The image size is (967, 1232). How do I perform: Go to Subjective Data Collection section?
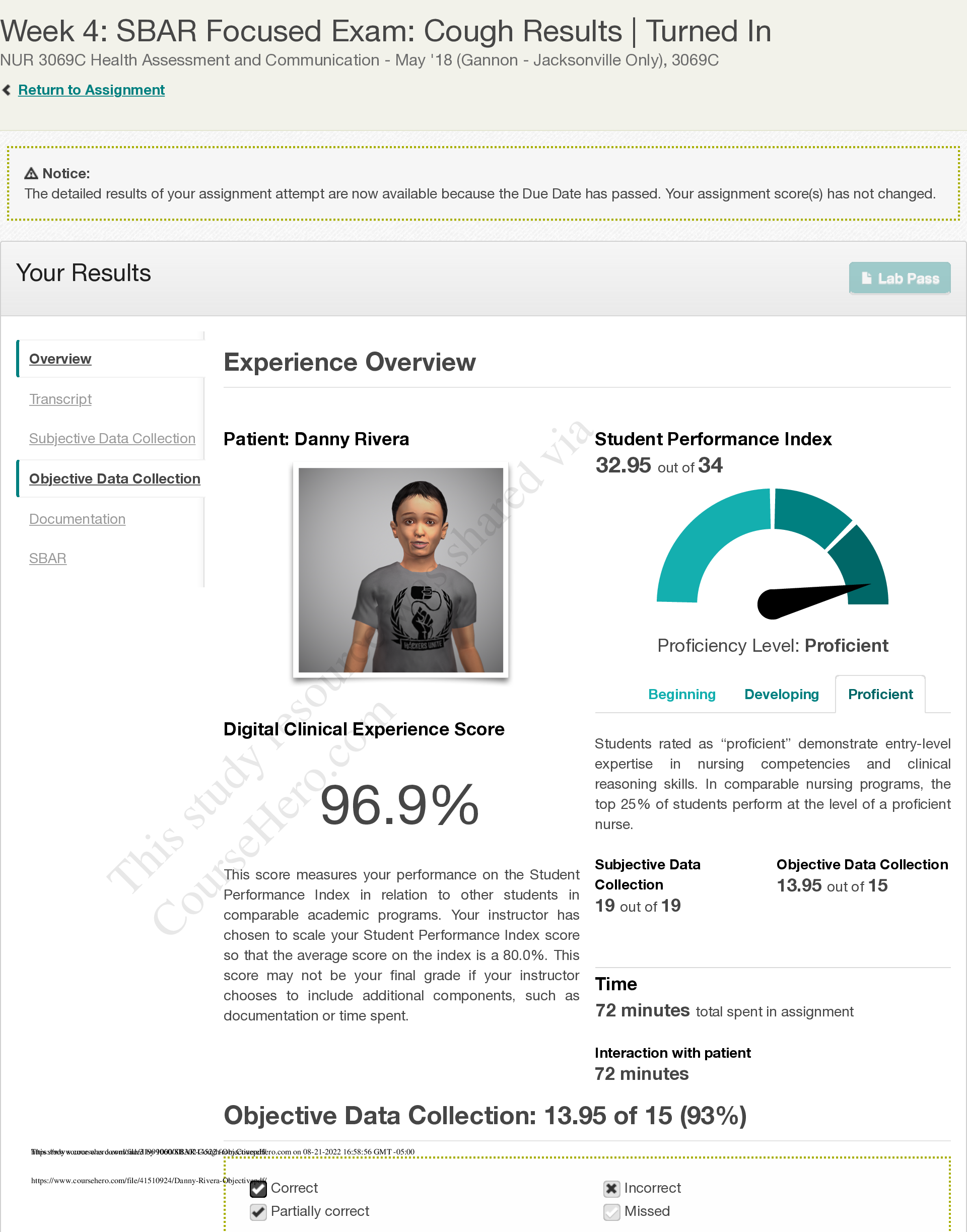tap(112, 439)
